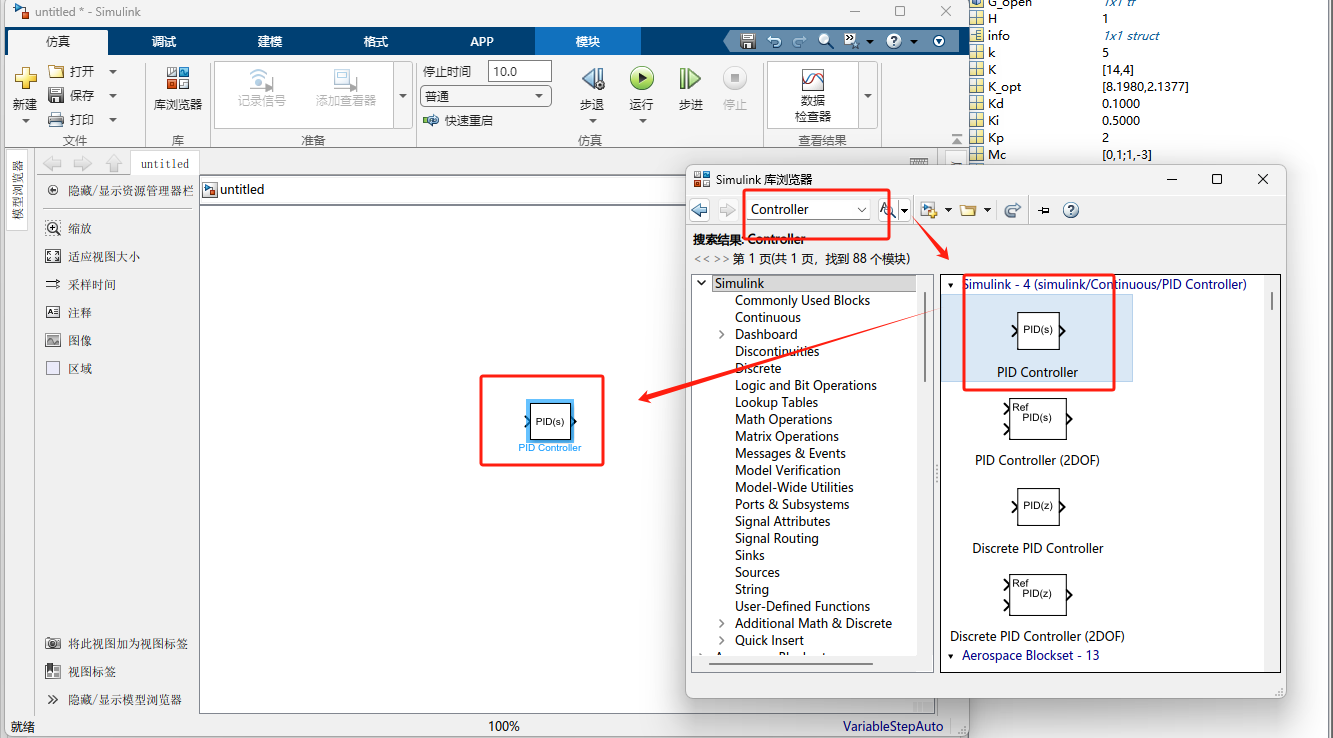
Task: Click 快速重启 fast restart icon
Action: tap(431, 120)
